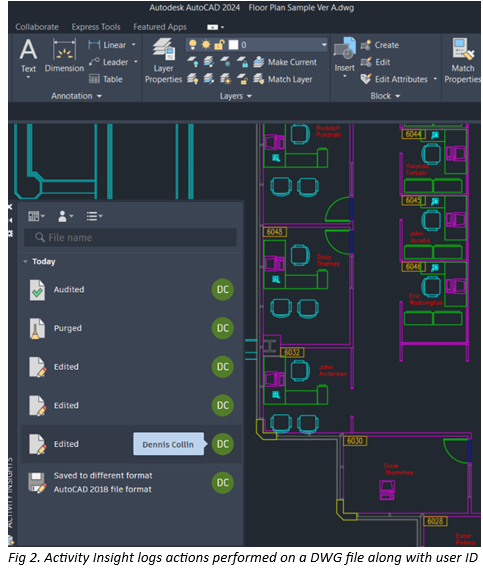Click the Purged broom document icon
This screenshot has width=483, height=570.
37,329
